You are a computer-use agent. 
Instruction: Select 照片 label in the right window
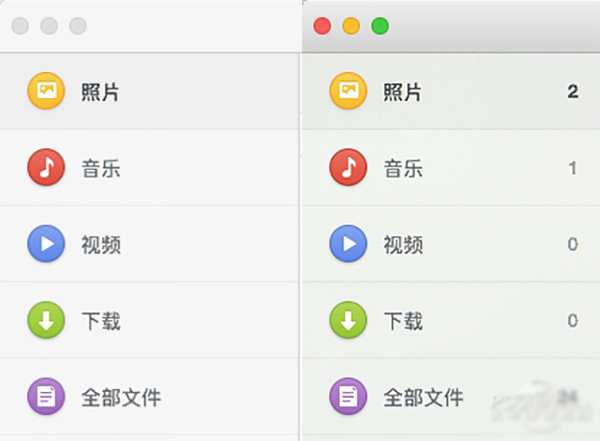(x=403, y=92)
